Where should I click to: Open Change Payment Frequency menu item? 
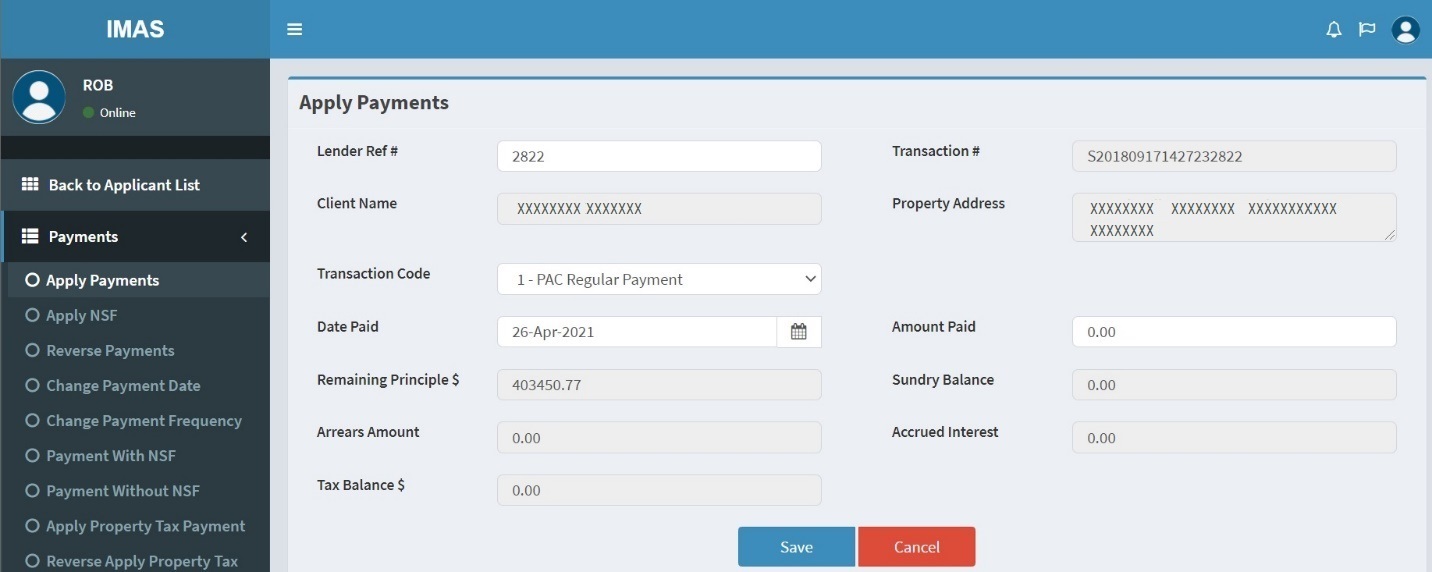pos(143,421)
